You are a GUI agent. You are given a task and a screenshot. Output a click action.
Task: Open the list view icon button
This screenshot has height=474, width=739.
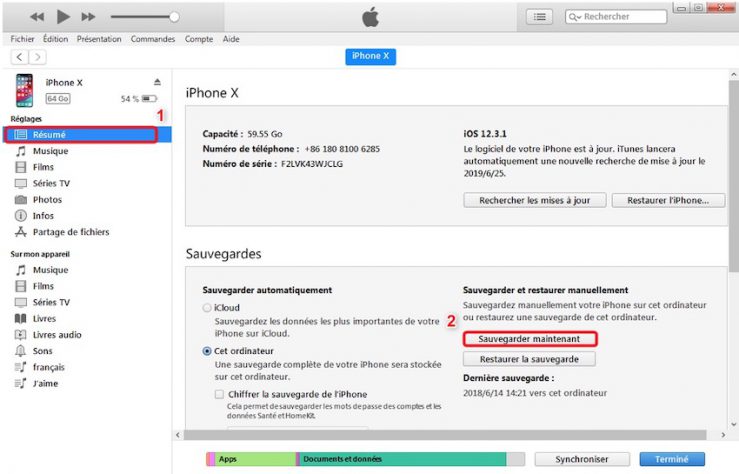(539, 17)
